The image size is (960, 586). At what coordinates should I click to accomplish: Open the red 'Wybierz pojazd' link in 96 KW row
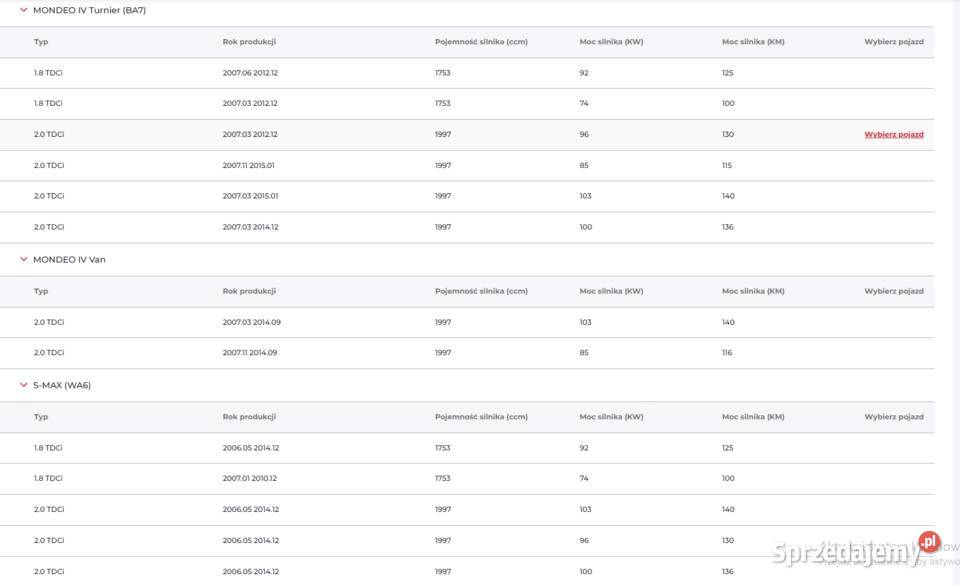pyautogui.click(x=894, y=135)
